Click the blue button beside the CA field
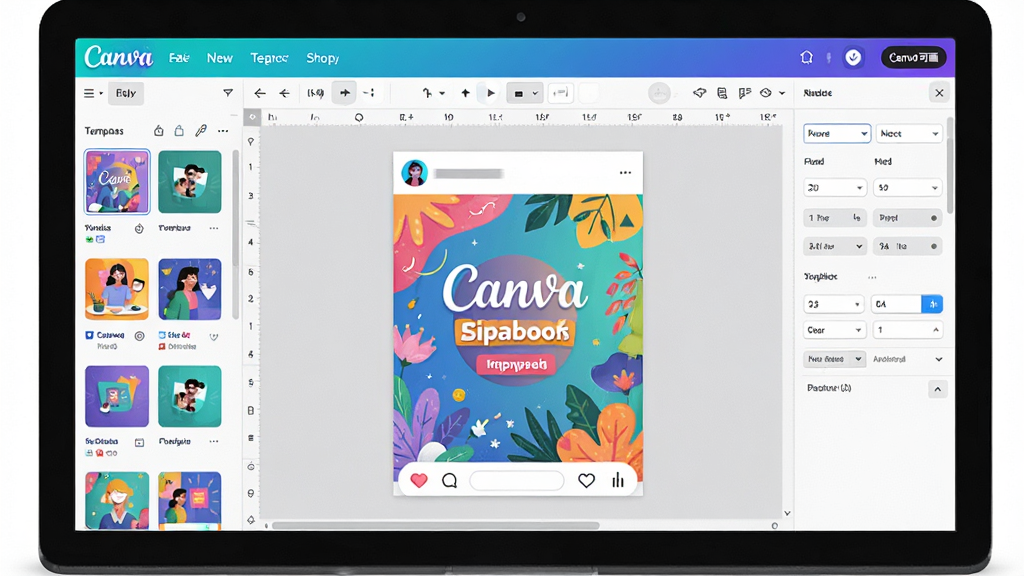This screenshot has width=1024, height=576. pos(932,304)
